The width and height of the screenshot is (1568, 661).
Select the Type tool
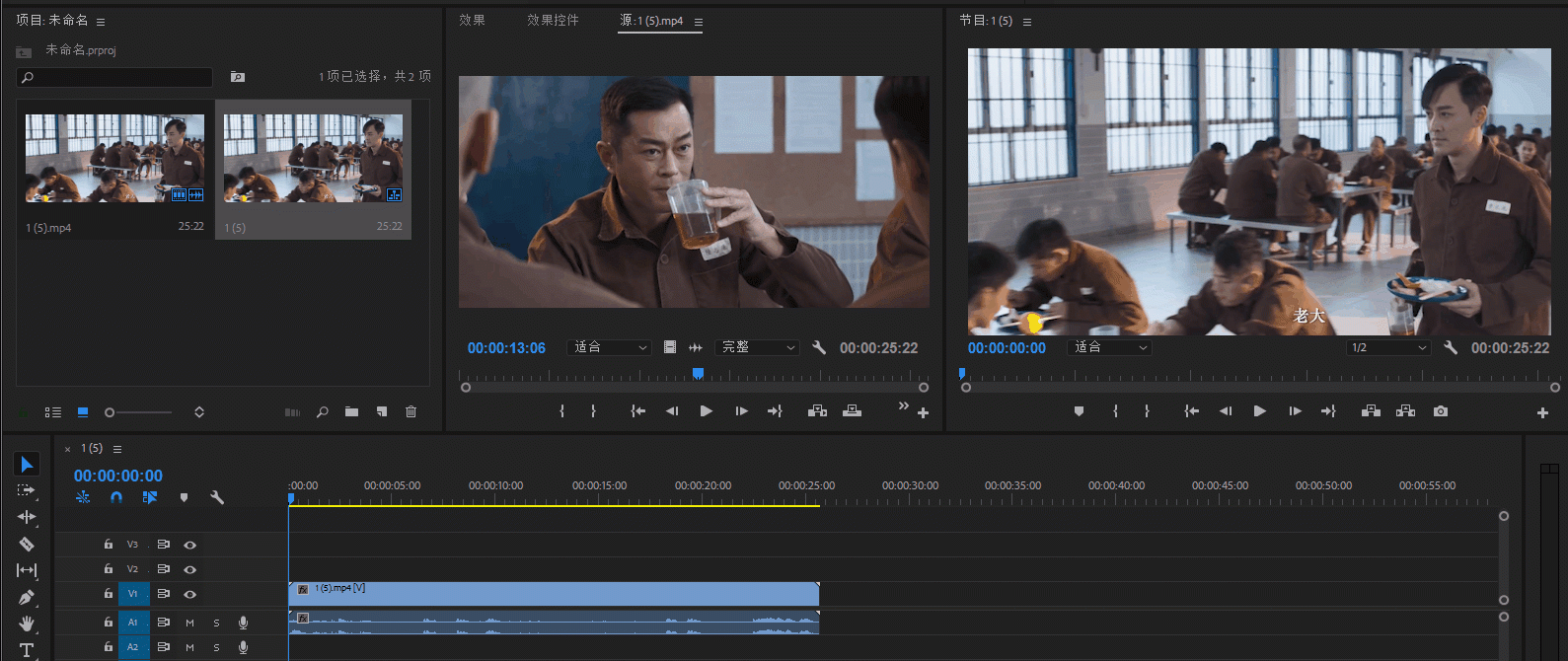pos(27,649)
